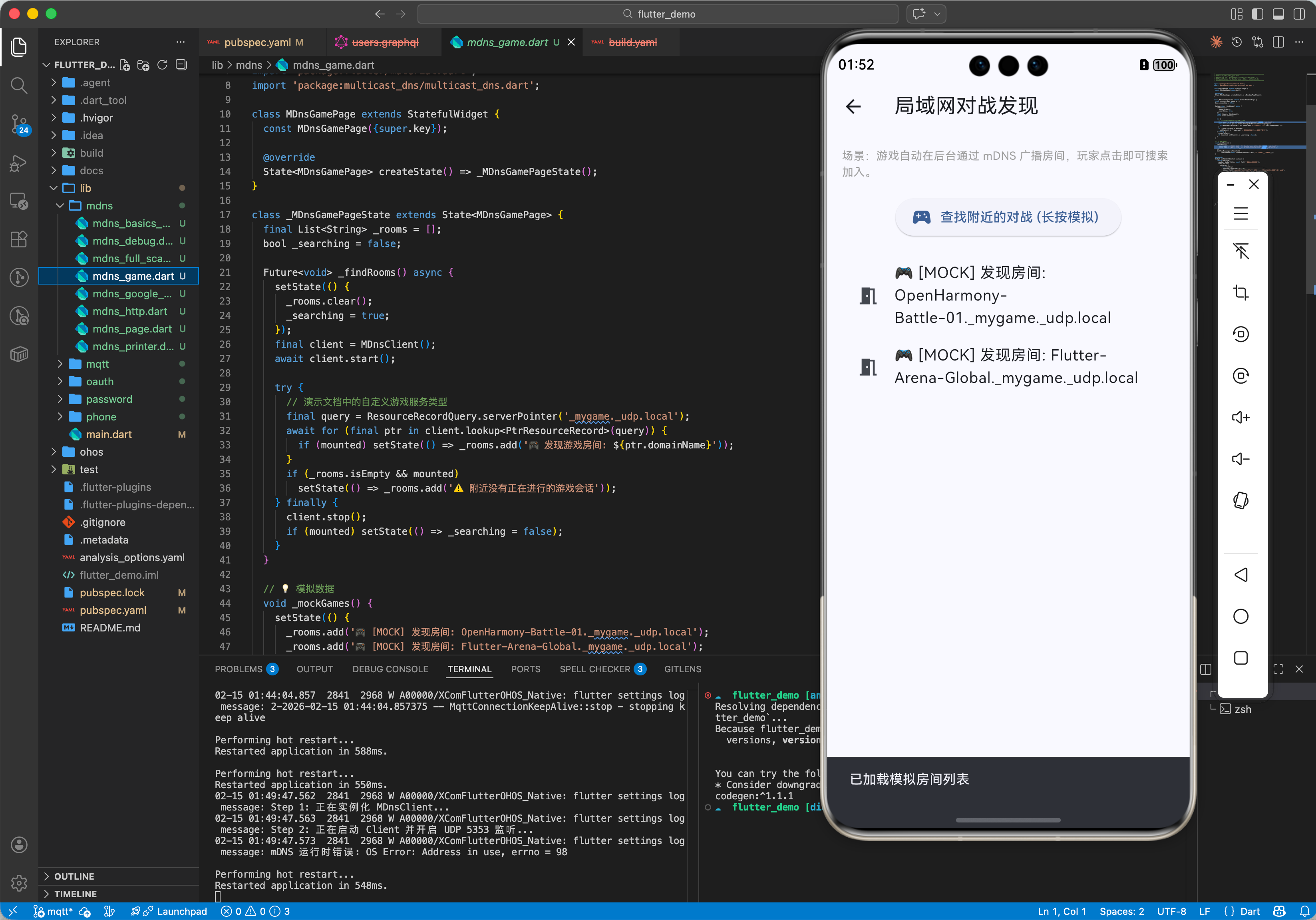The height and width of the screenshot is (920, 1316).
Task: Toggle the bottom panel layout button
Action: point(1278,14)
